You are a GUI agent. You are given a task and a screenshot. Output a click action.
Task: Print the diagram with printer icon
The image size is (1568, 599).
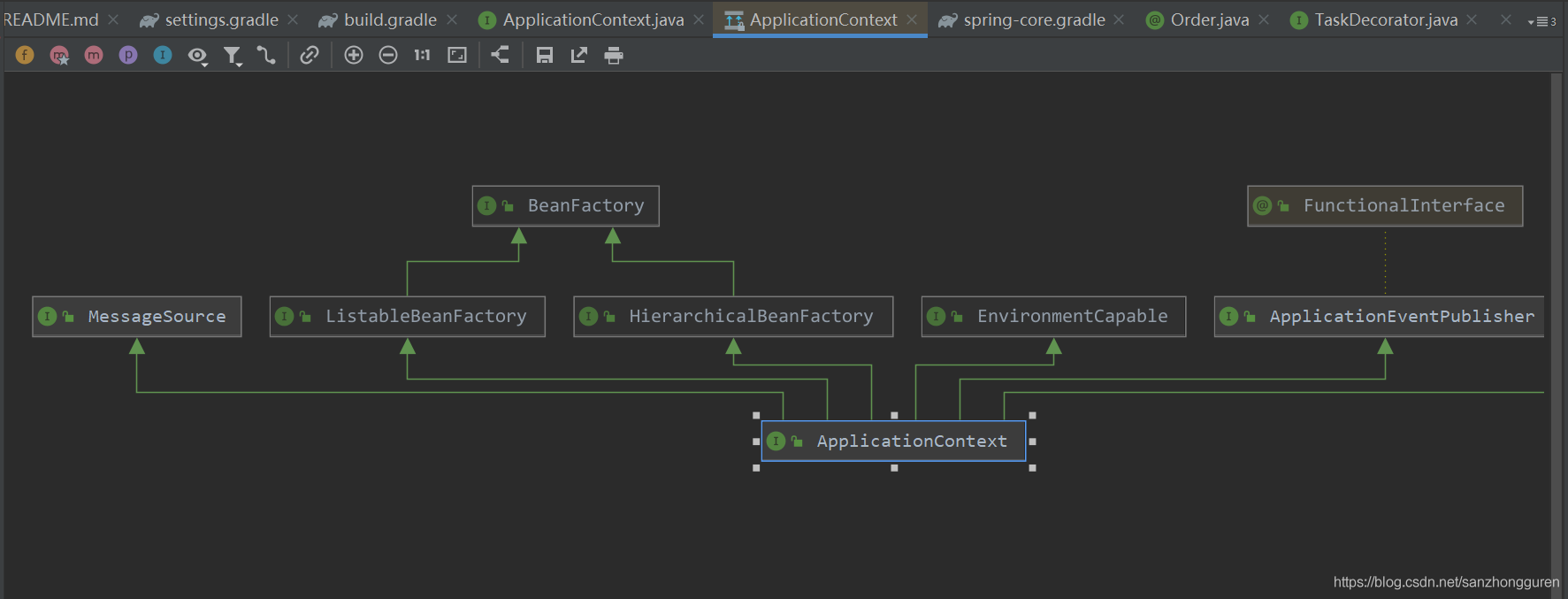(x=614, y=56)
